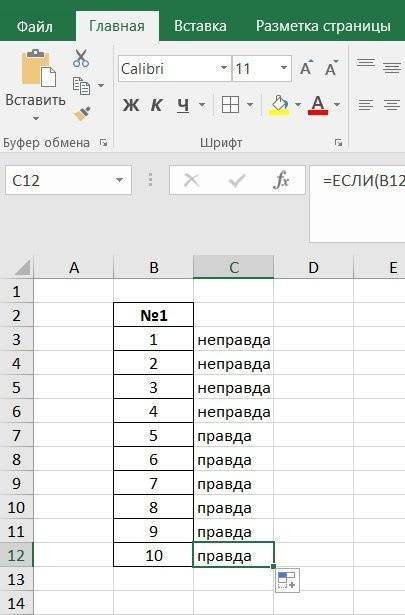405x615 pixels.
Task: Click in the formula bar =ЕСЛИ text
Action: coord(363,181)
